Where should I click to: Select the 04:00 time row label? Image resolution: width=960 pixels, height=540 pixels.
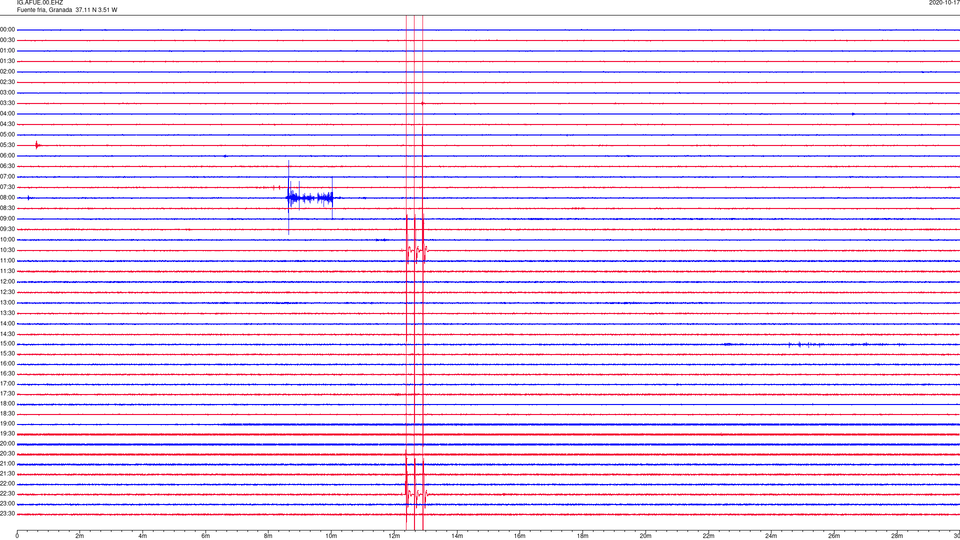(x=7, y=114)
